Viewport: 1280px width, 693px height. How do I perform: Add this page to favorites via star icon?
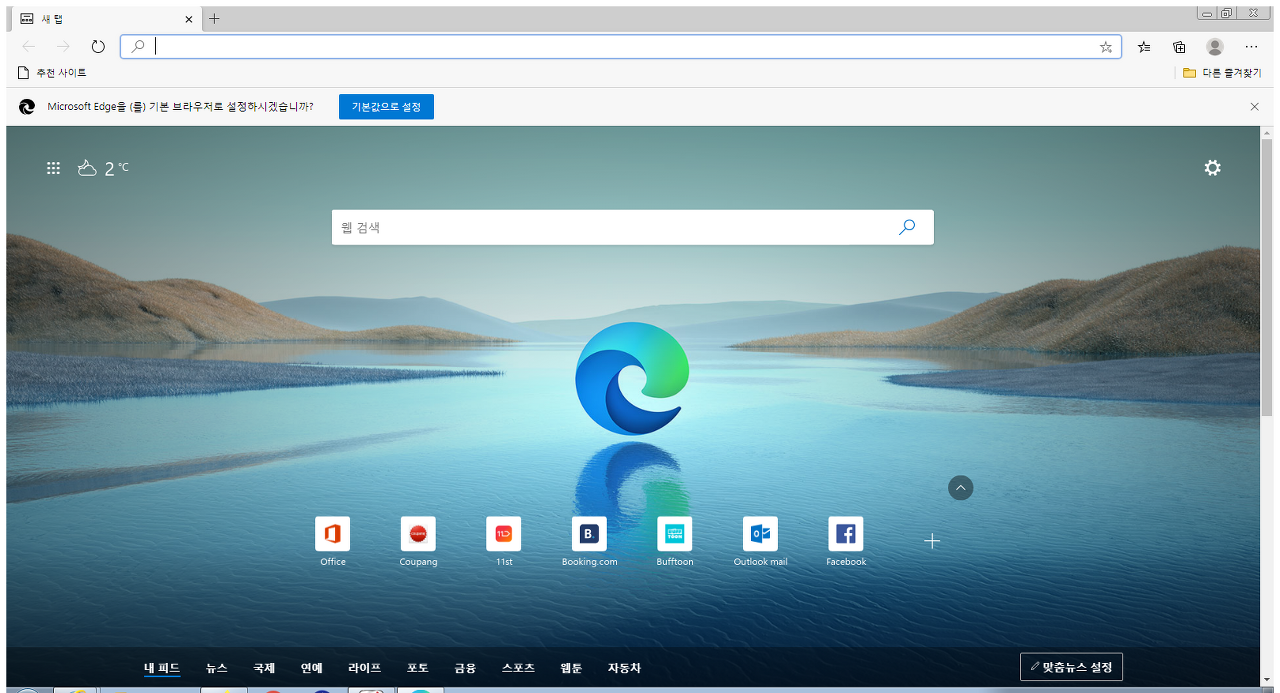[1106, 47]
